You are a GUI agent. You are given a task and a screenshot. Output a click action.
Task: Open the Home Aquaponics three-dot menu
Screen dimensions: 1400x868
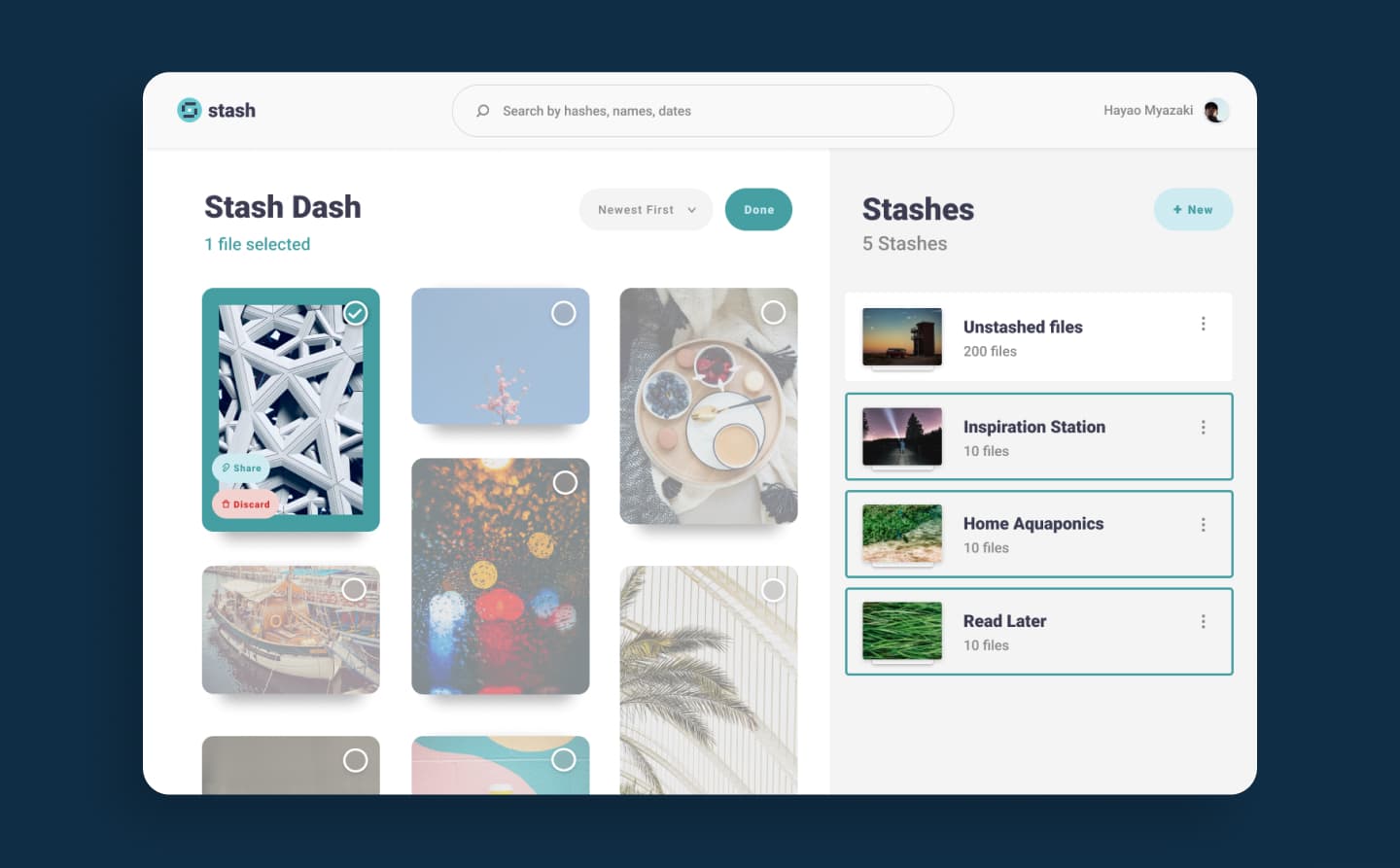(x=1203, y=524)
